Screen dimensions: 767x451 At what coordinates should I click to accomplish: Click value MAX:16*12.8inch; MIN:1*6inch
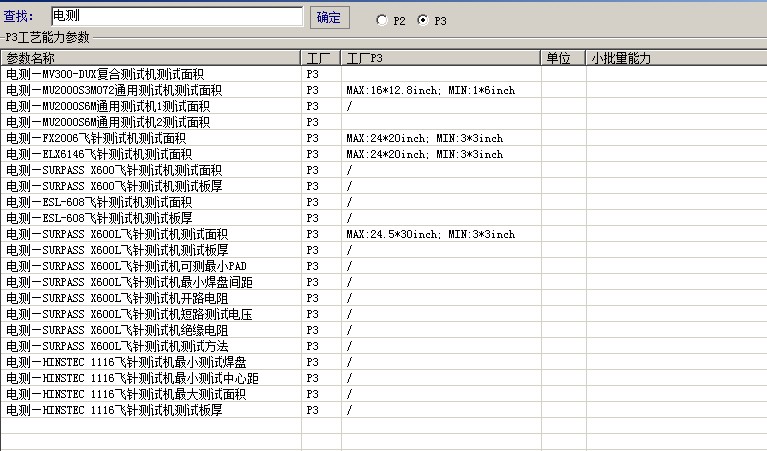[430, 90]
